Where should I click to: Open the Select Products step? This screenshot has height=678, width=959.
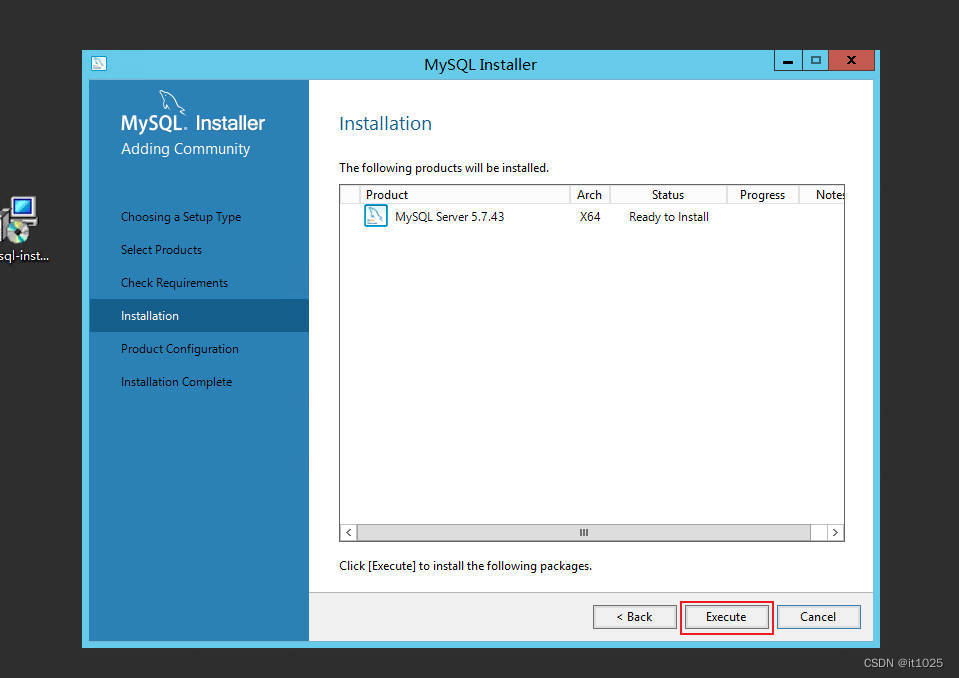click(x=161, y=250)
